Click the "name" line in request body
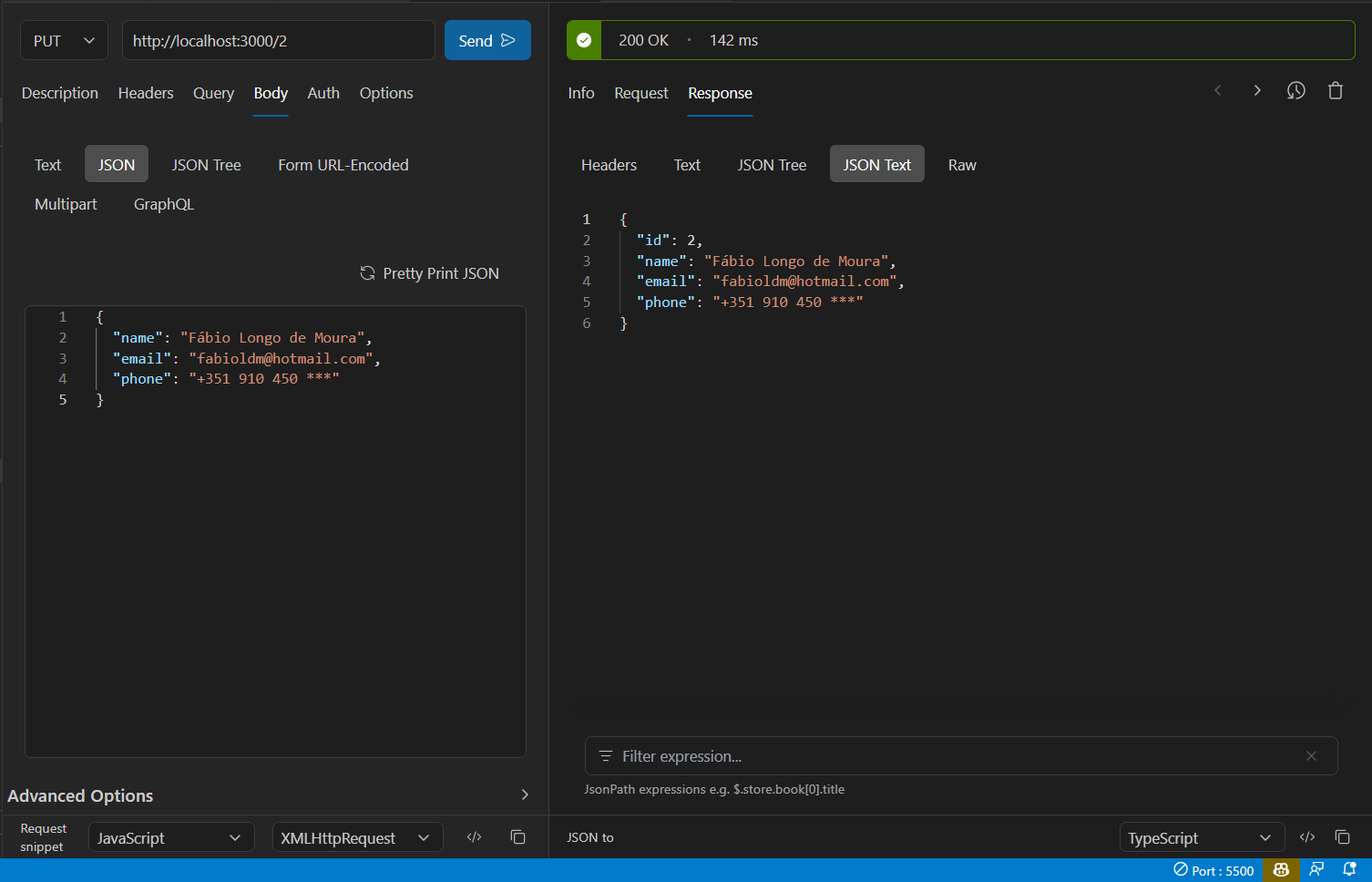The image size is (1372, 882). pos(242,337)
